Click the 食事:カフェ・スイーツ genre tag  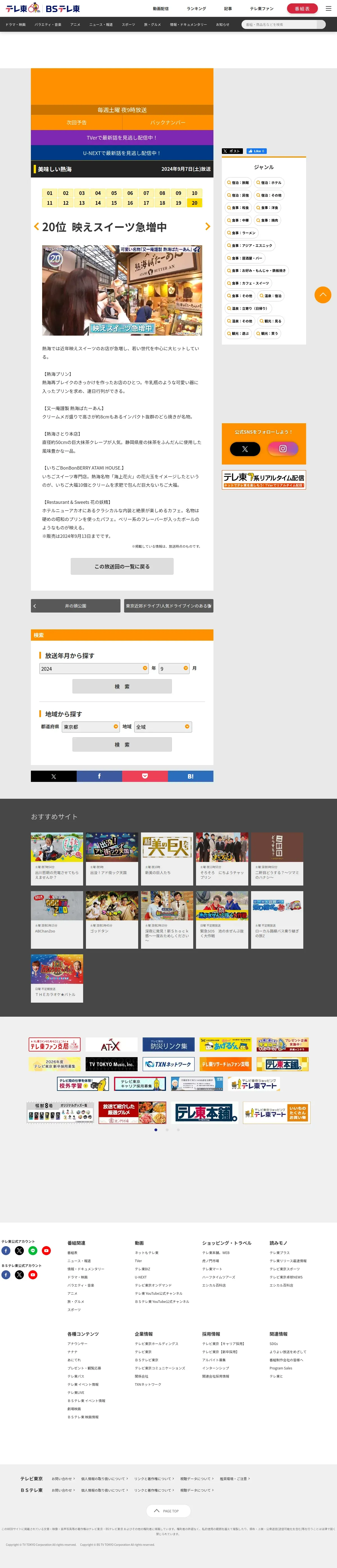pos(248,283)
